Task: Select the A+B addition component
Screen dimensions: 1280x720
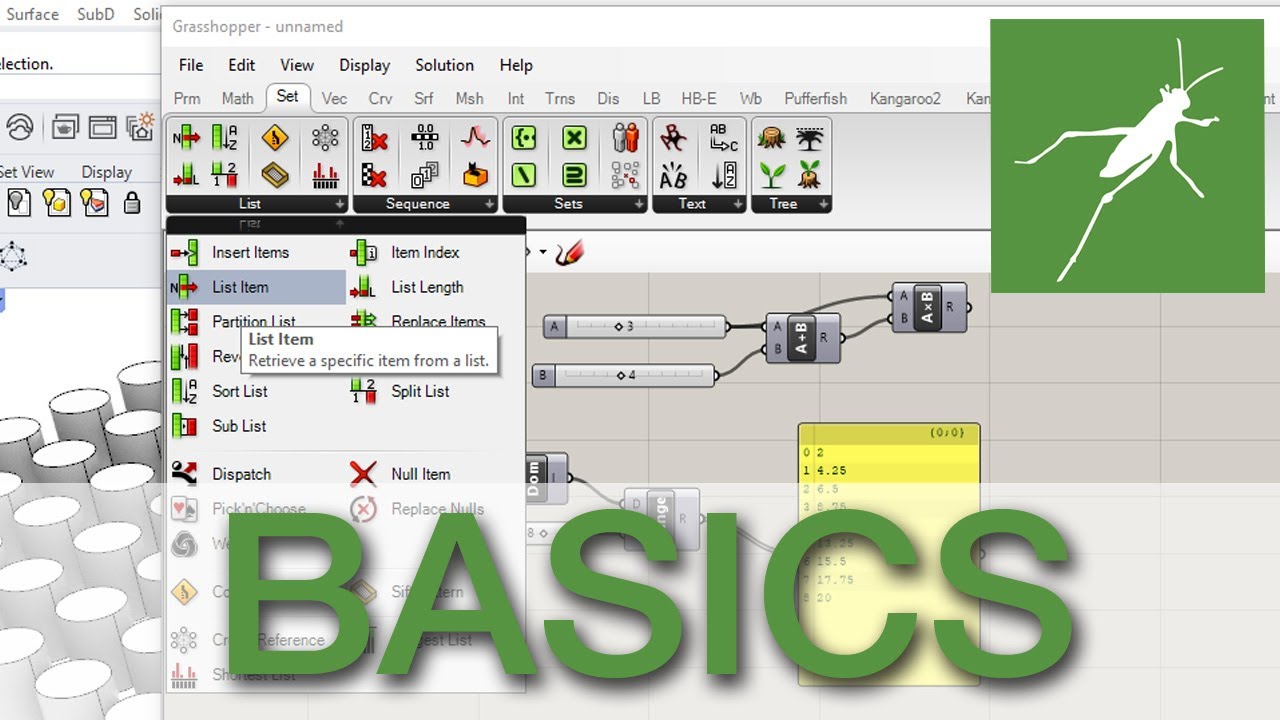Action: tap(803, 338)
